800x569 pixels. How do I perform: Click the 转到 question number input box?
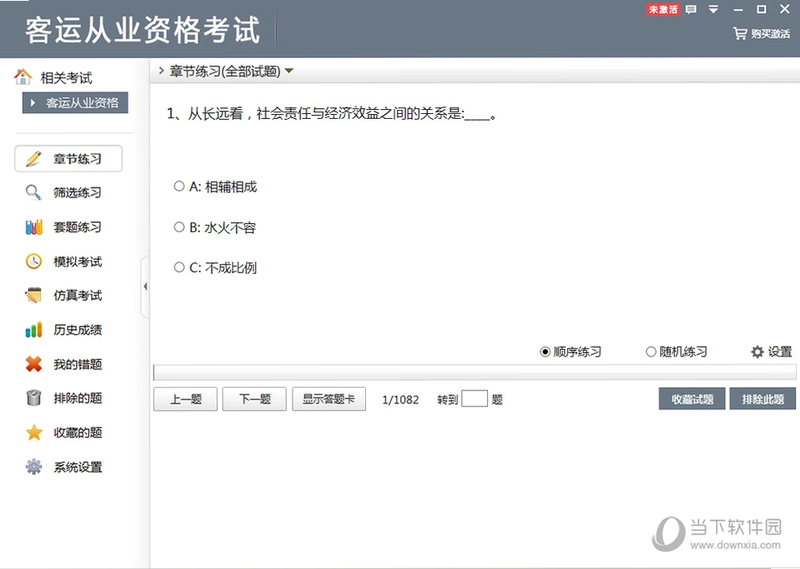pos(474,399)
